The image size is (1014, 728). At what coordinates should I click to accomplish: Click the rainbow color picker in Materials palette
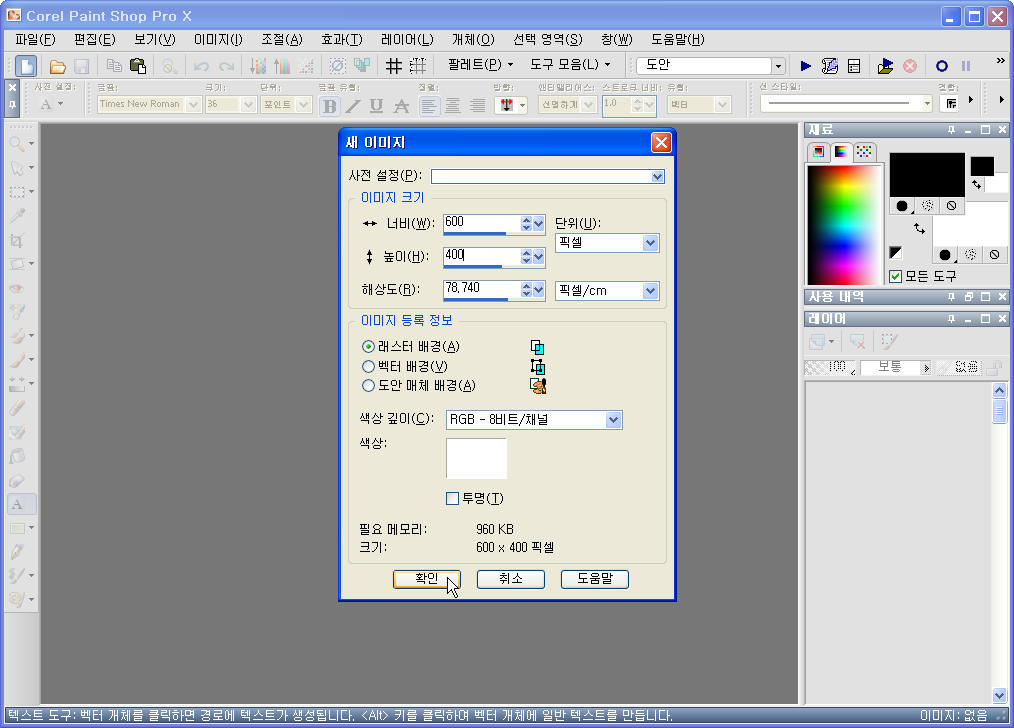click(844, 224)
